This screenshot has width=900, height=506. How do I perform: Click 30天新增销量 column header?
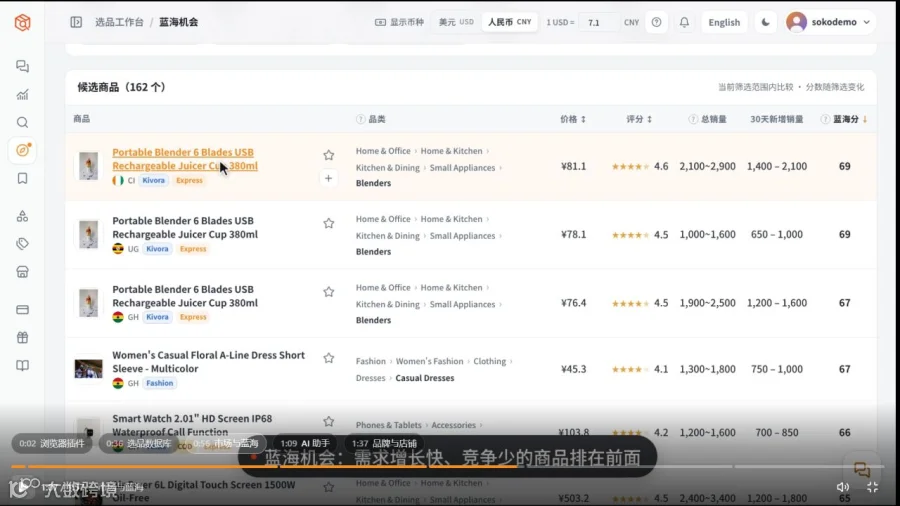tap(777, 119)
